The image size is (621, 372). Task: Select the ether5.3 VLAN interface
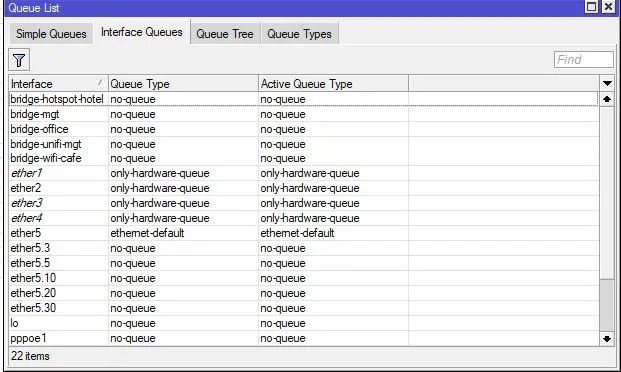pos(304,248)
